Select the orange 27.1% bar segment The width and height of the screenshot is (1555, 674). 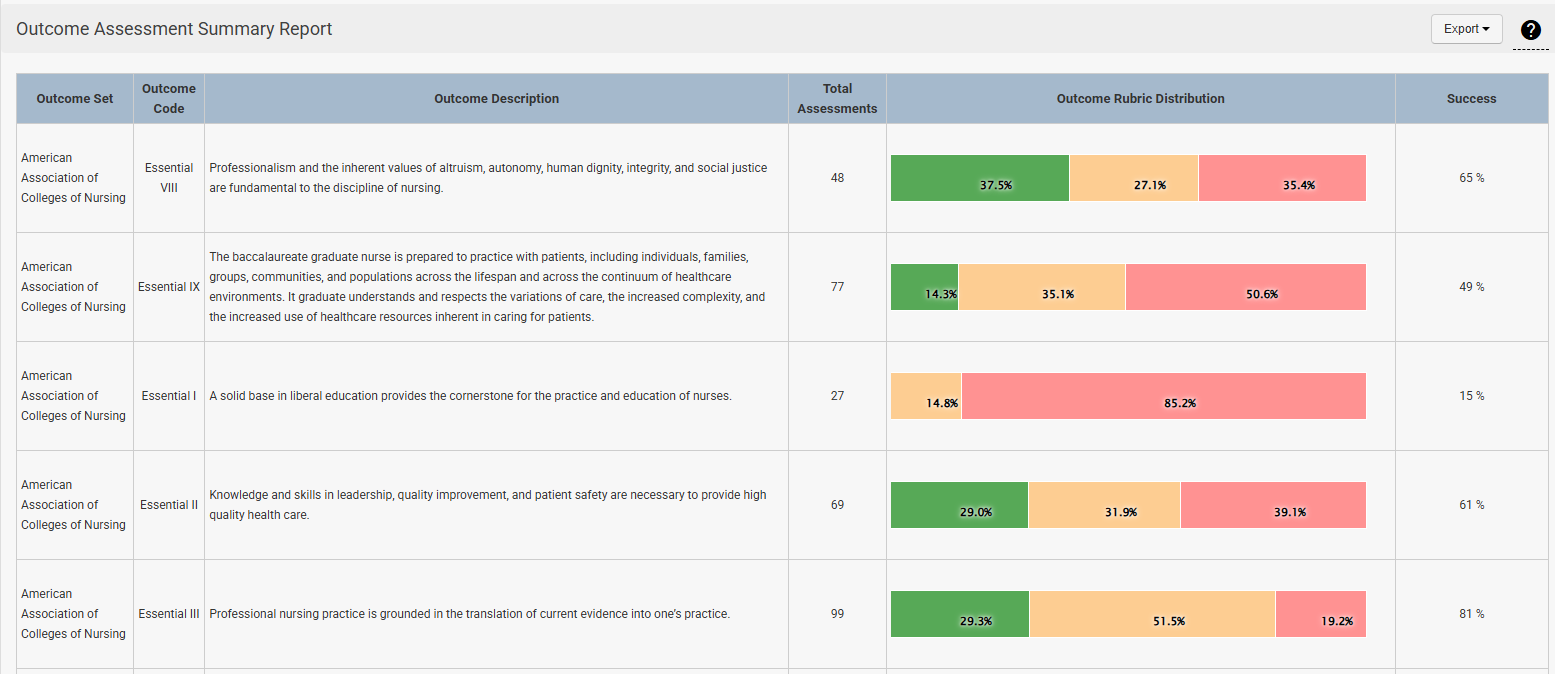point(1133,178)
